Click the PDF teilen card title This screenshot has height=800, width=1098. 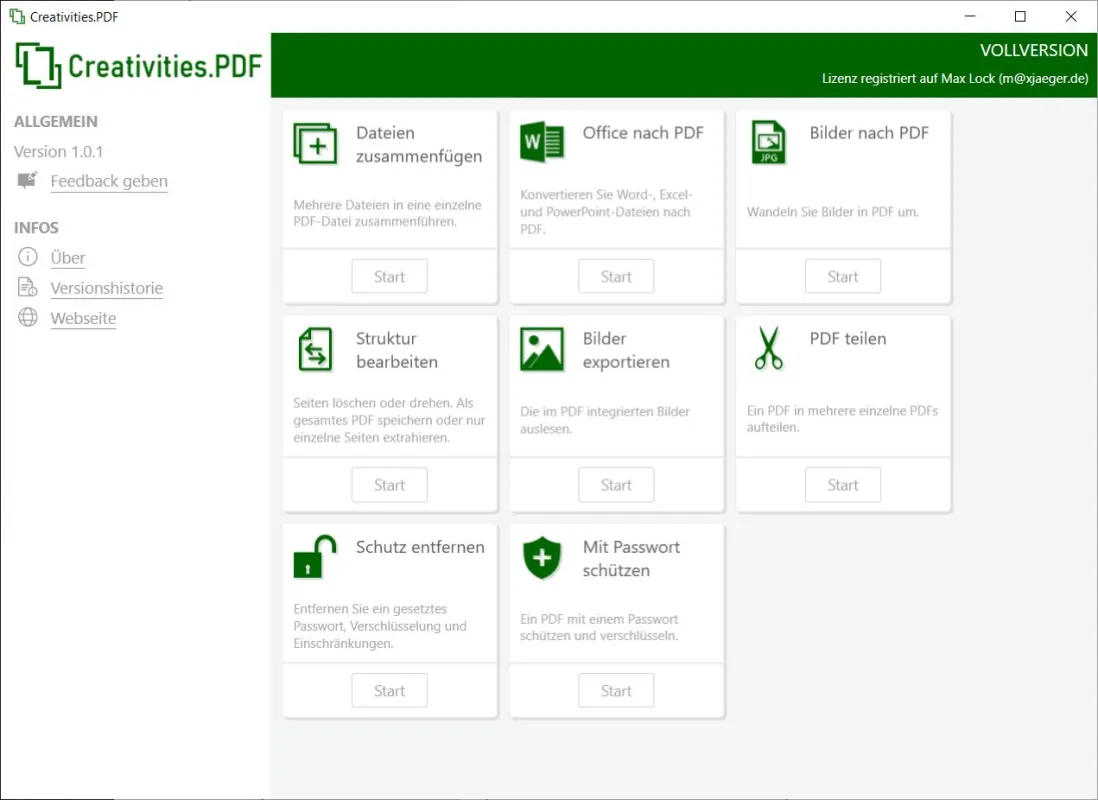(x=847, y=338)
